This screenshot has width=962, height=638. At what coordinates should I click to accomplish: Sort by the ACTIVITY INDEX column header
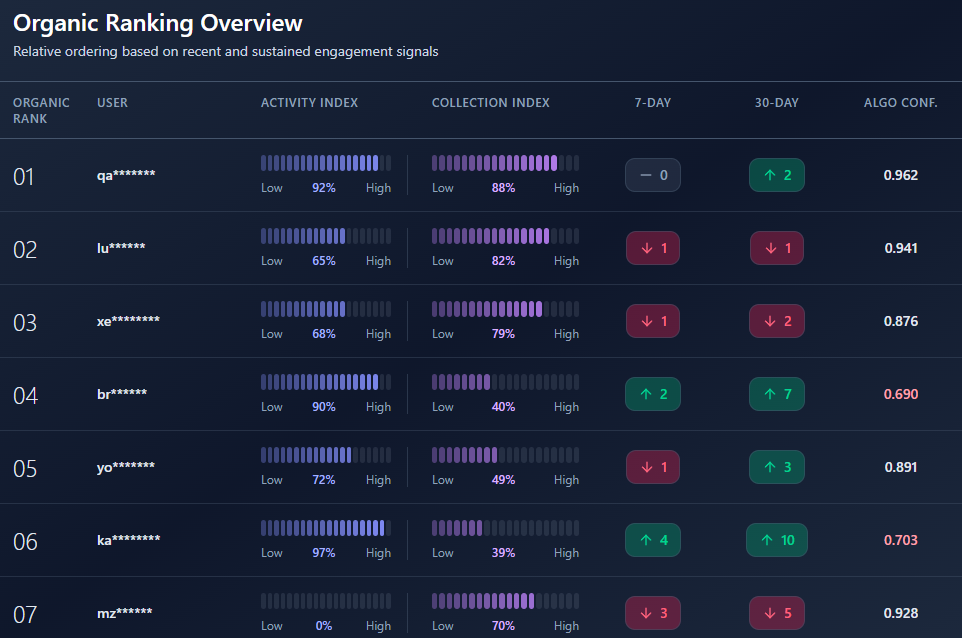tap(309, 102)
